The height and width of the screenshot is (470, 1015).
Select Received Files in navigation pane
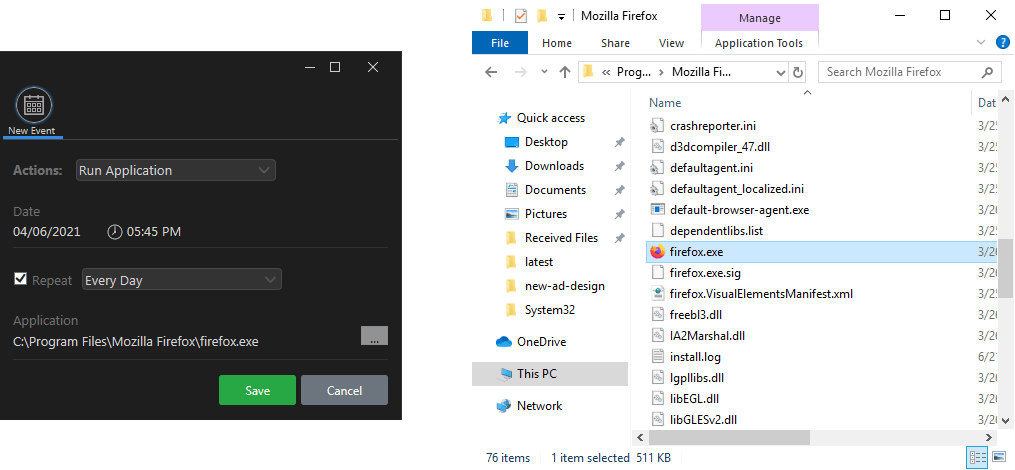point(561,238)
